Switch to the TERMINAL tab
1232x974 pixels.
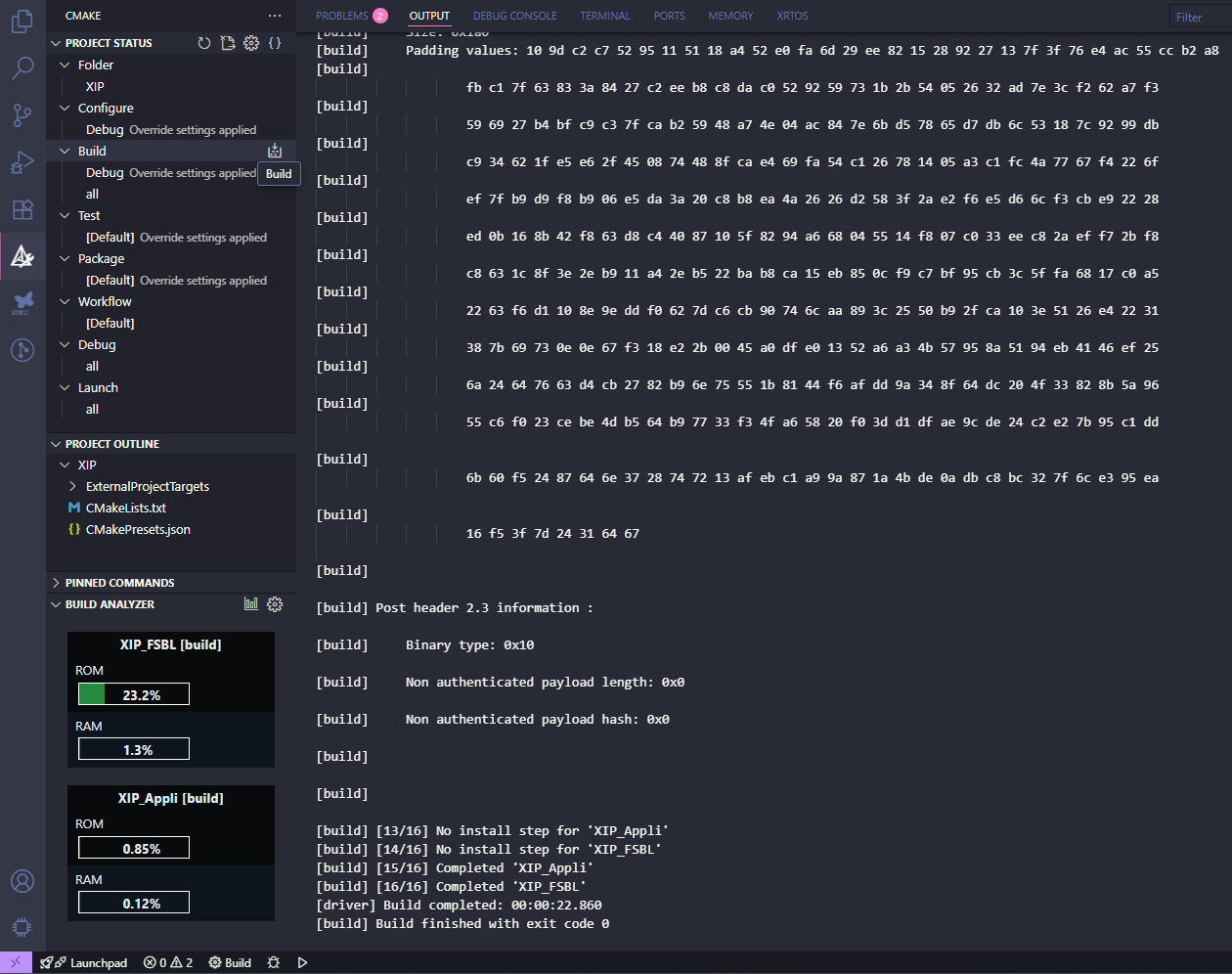604,15
